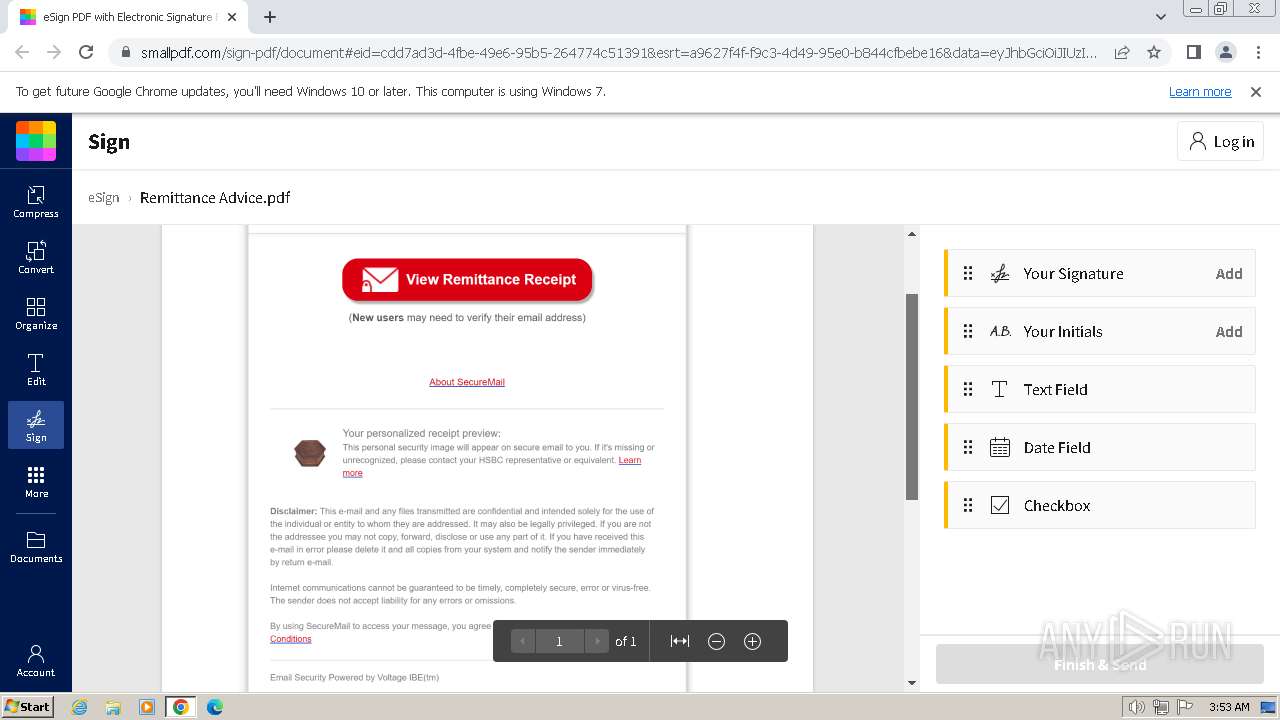Click document scrollbar up arrow
1280x720 pixels.
(911, 234)
